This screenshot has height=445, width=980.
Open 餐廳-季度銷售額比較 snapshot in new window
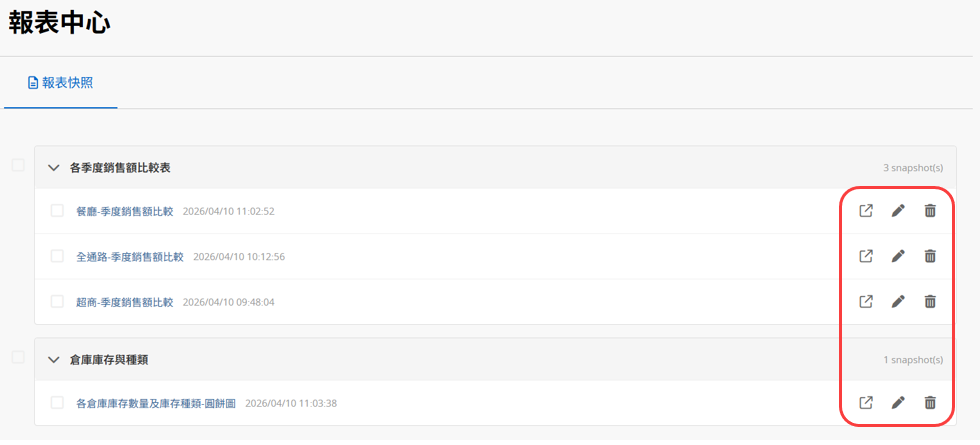tap(866, 211)
